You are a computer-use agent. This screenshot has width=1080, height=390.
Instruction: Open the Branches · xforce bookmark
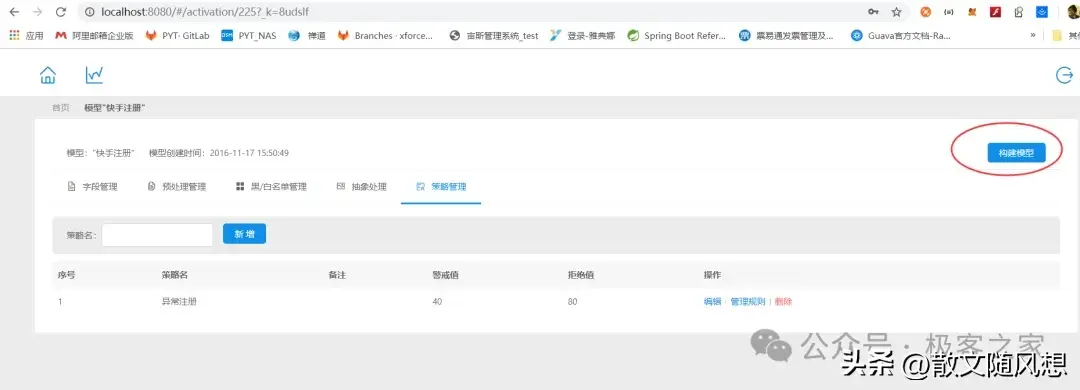386,36
